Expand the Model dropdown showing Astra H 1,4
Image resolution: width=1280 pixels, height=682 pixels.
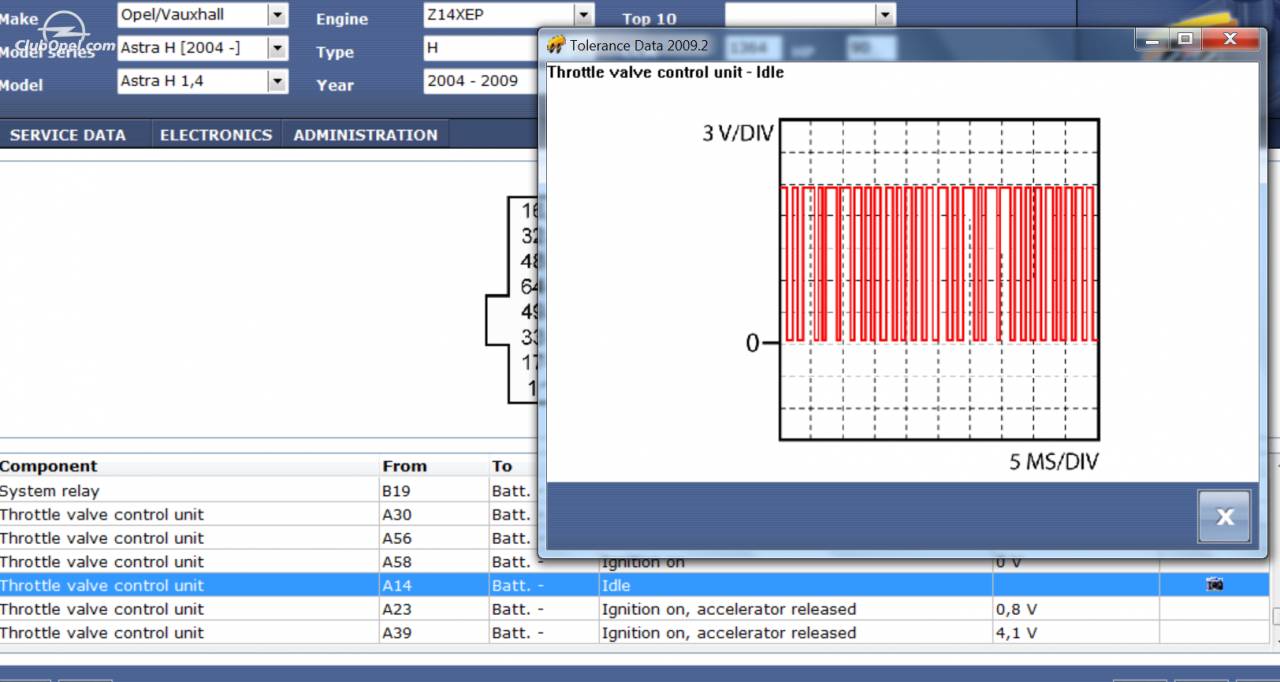[203, 81]
